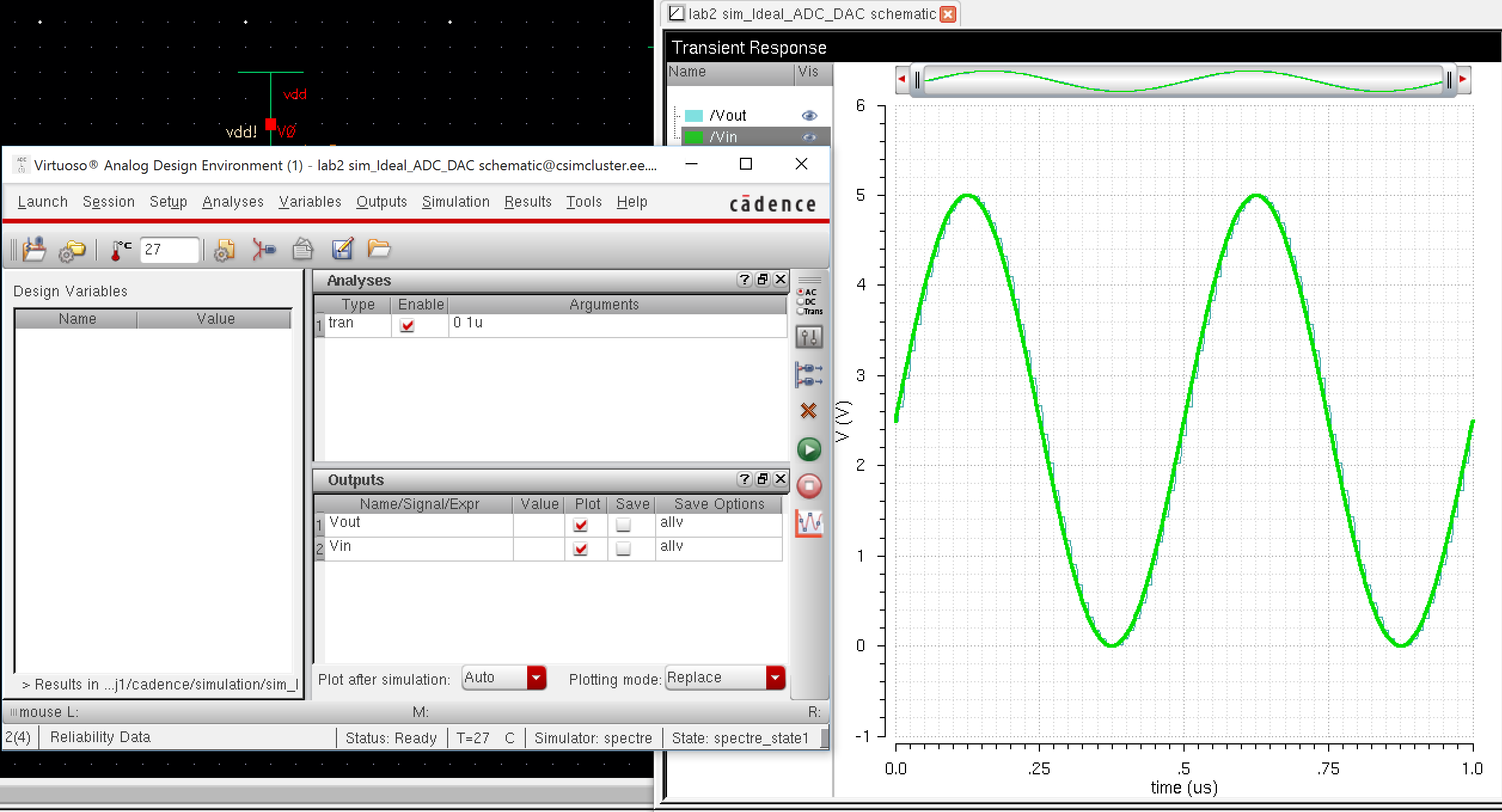Check the Save box for Vin output
The height and width of the screenshot is (812, 1502).
pos(624,549)
